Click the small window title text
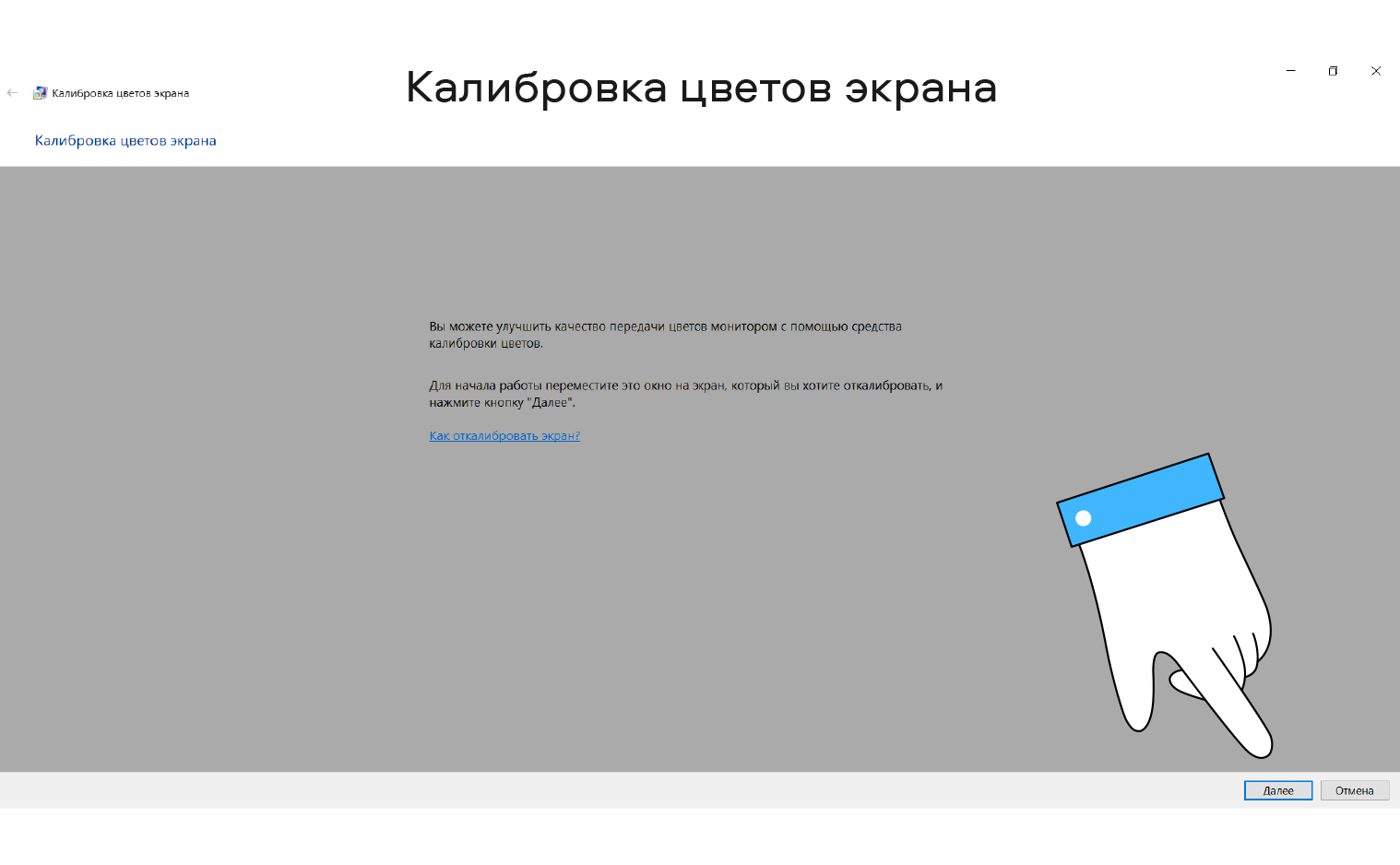The width and height of the screenshot is (1400, 865). (x=120, y=93)
